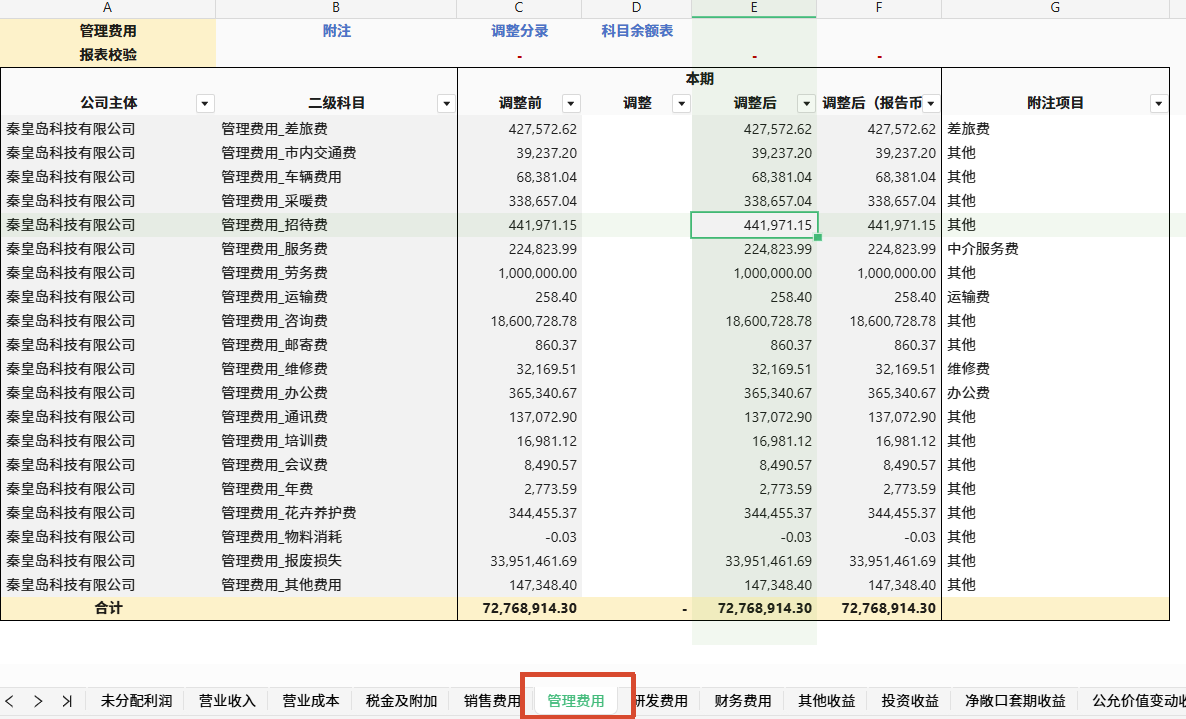This screenshot has width=1186, height=719.
Task: Switch to the 营业成本 sheet tab
Action: [310, 701]
